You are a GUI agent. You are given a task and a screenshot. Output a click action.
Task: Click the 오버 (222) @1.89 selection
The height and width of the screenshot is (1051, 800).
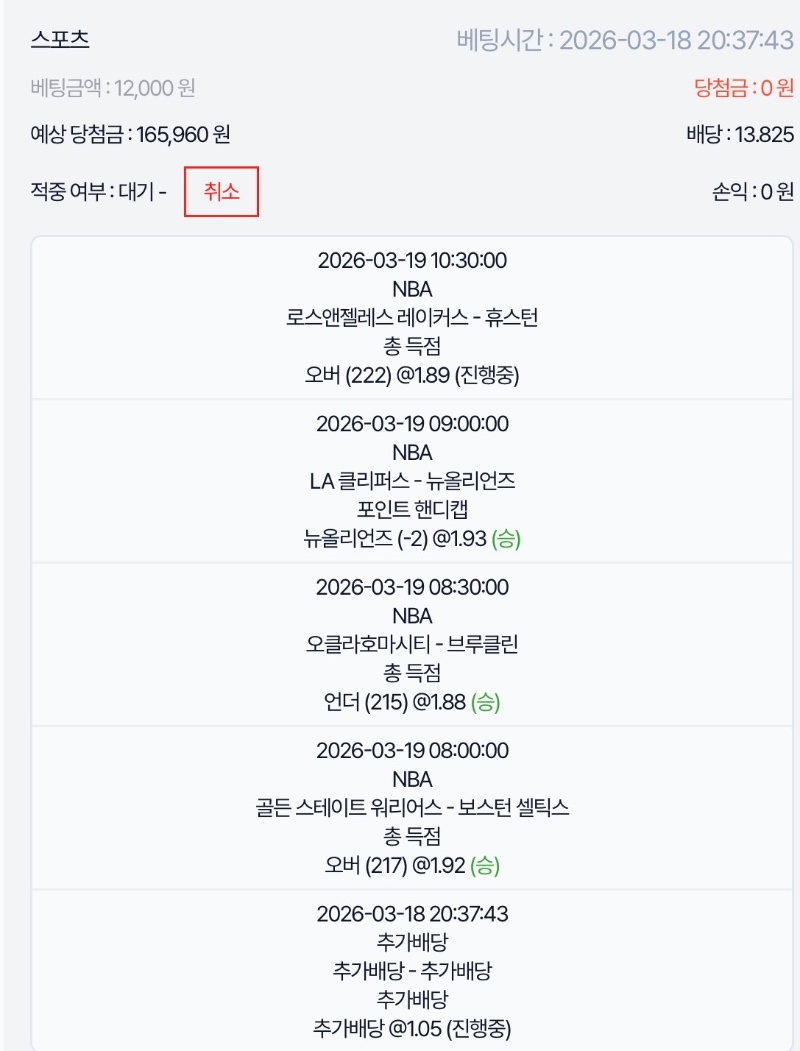[x=412, y=376]
